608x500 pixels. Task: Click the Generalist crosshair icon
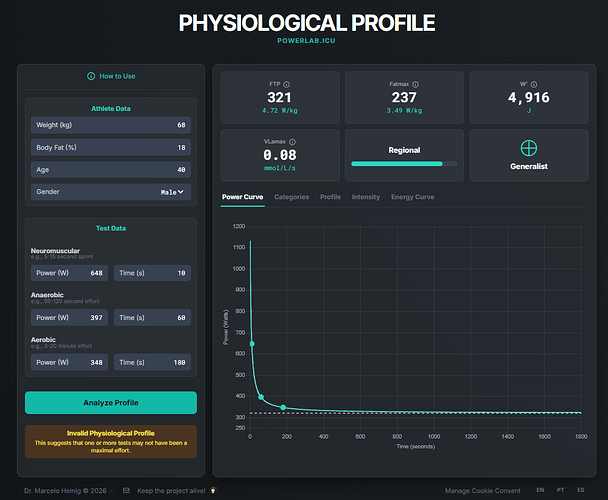click(529, 148)
